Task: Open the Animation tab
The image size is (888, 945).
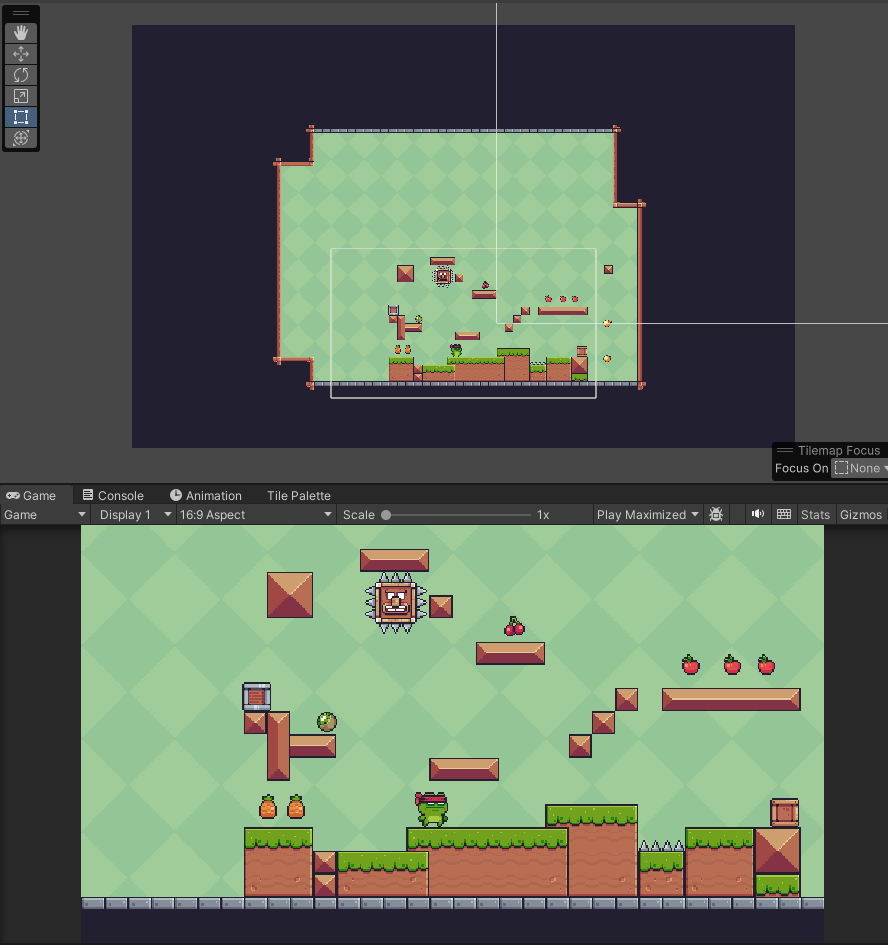Action: (206, 495)
